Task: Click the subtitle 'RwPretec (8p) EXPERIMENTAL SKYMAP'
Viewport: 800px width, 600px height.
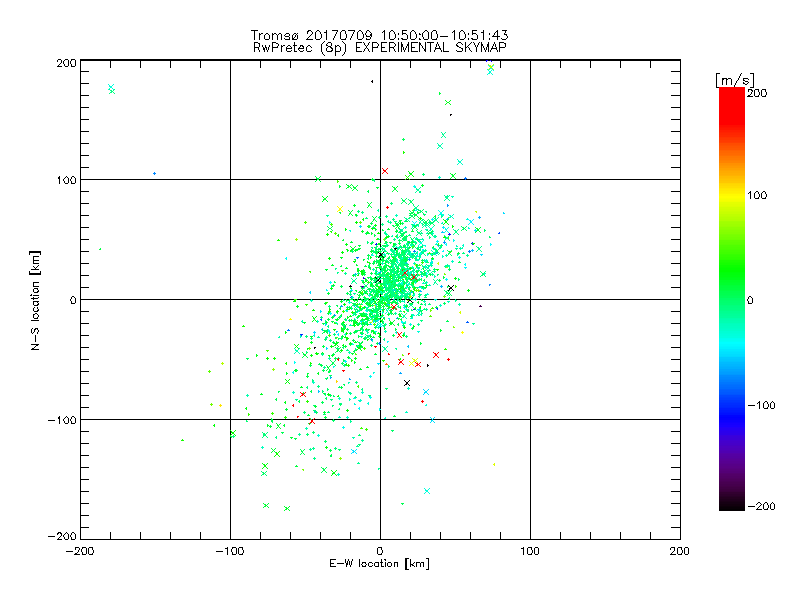Action: click(379, 48)
